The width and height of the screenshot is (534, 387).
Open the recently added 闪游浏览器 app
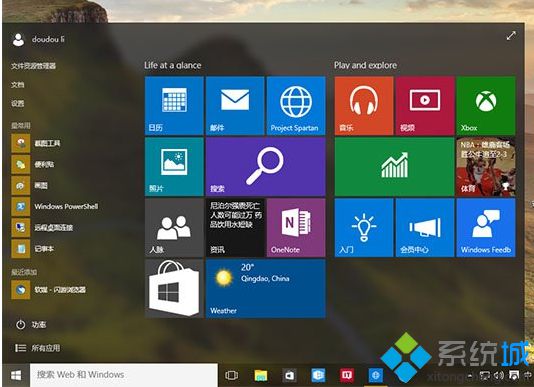tap(49, 290)
